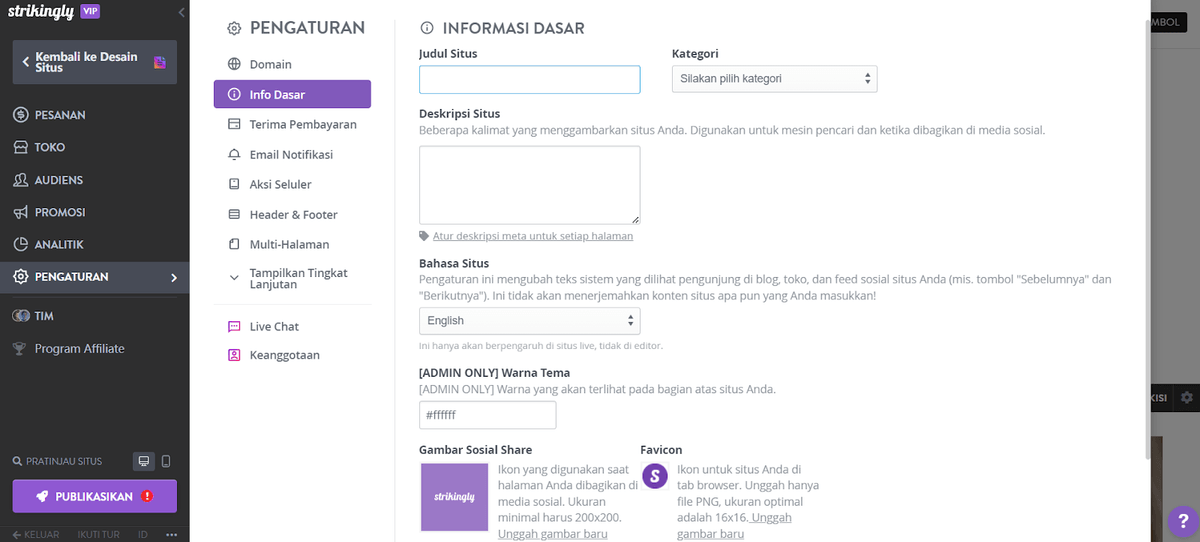Click the Keluar exit link
The image size is (1200, 542).
click(x=36, y=535)
